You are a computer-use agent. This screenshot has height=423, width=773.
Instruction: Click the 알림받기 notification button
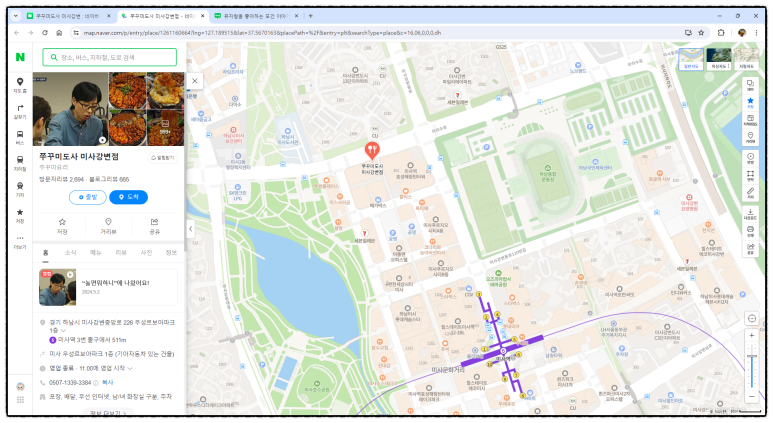163,158
